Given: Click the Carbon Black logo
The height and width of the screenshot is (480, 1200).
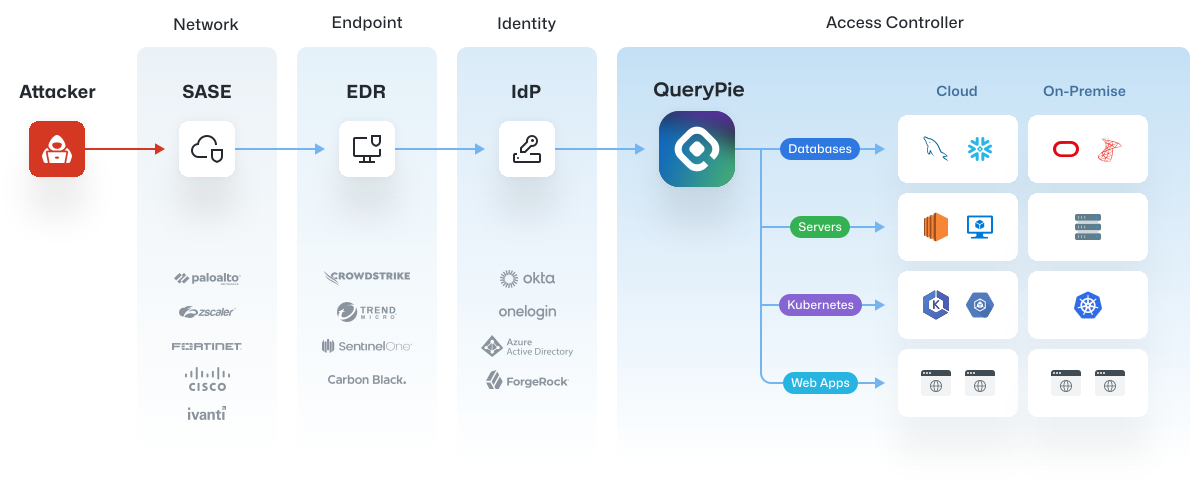Looking at the screenshot, I should point(367,380).
